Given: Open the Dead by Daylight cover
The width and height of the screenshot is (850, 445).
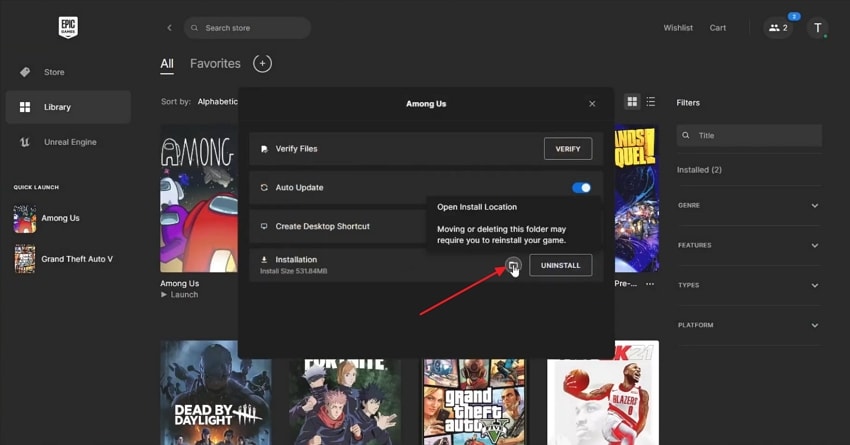Looking at the screenshot, I should pyautogui.click(x=216, y=392).
